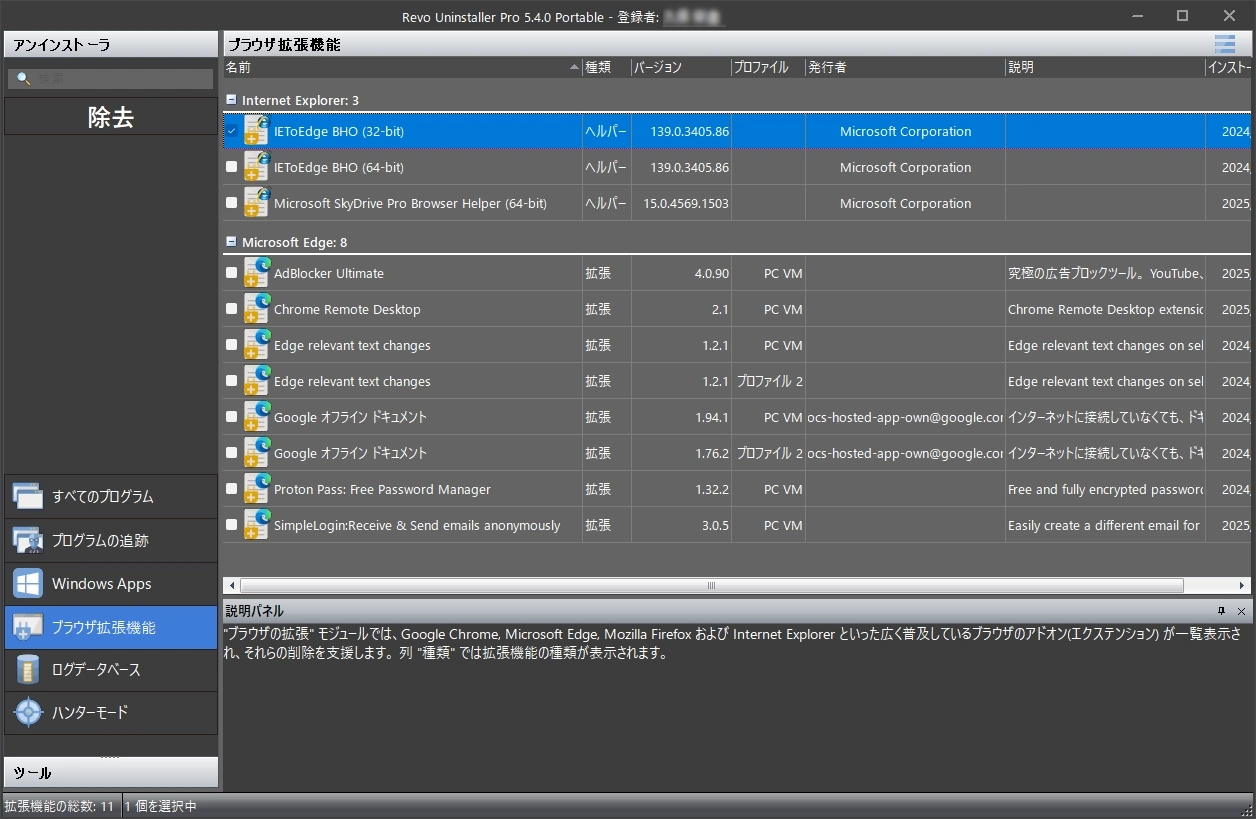Viewport: 1256px width, 819px height.
Task: Click the ログデータベース sidebar icon
Action: tap(28, 669)
